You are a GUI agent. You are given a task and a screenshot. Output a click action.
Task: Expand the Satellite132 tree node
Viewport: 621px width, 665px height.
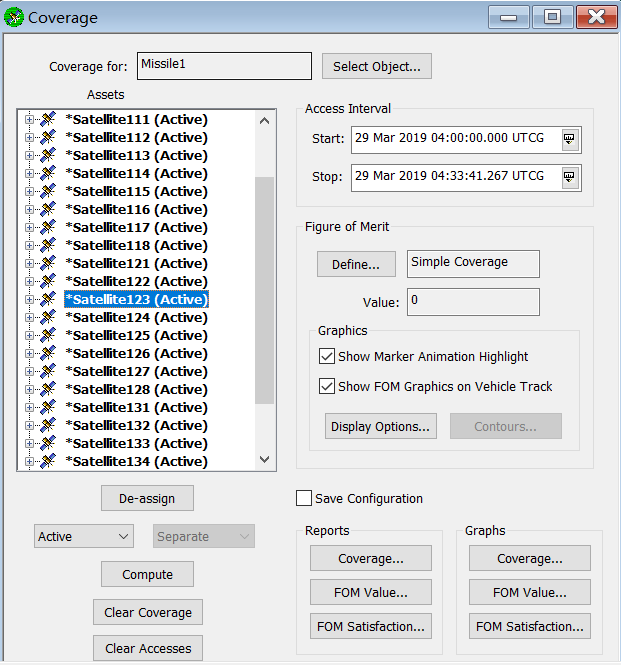click(x=29, y=425)
